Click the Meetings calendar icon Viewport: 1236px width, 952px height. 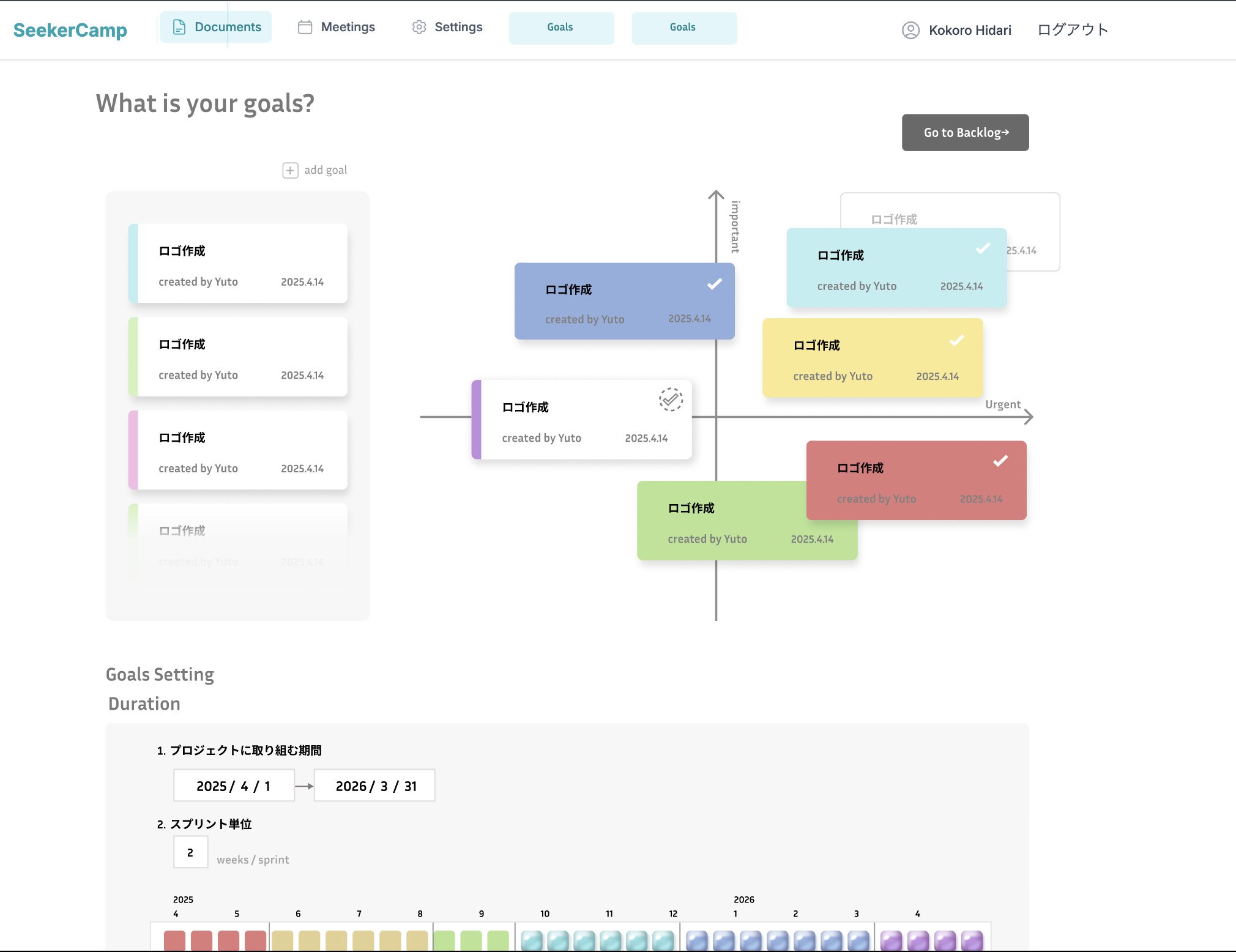click(305, 27)
